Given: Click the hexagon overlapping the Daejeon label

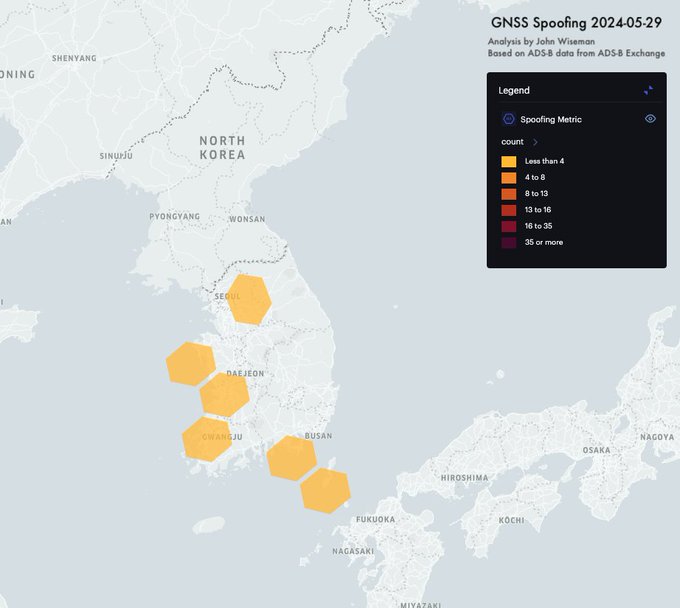Looking at the screenshot, I should pos(225,394).
